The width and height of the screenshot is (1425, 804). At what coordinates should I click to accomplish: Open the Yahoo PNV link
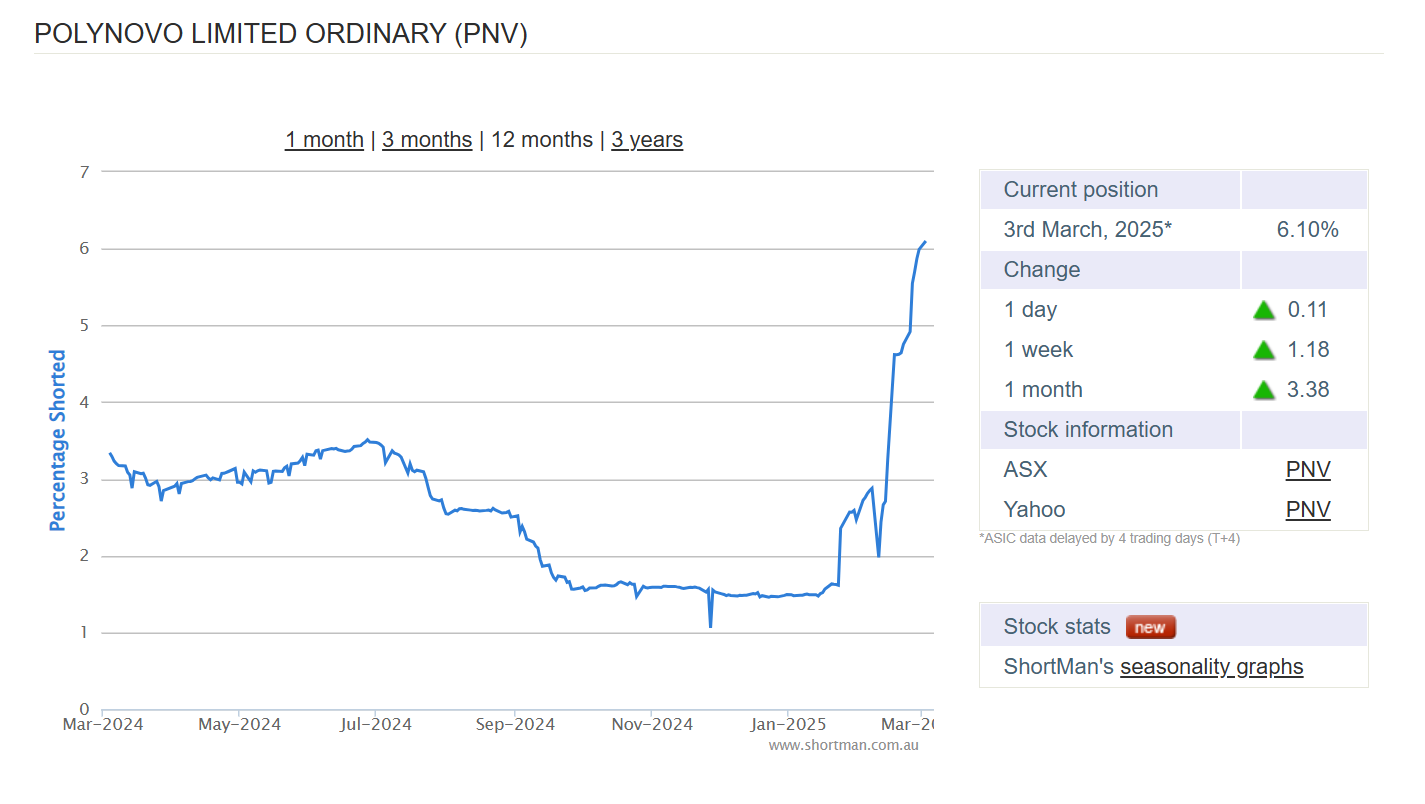1308,510
